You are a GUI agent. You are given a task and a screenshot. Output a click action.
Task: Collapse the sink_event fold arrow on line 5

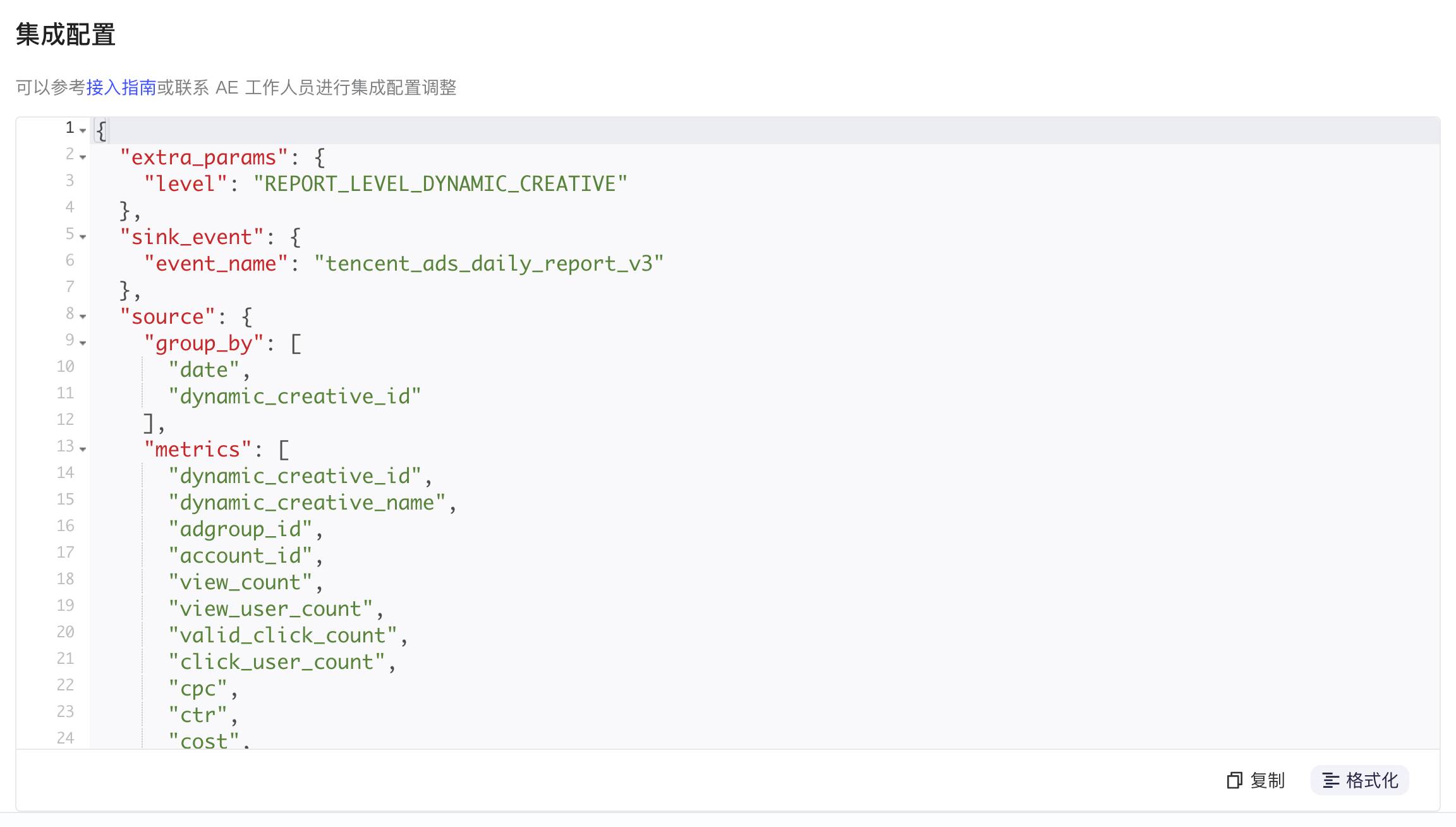point(83,236)
